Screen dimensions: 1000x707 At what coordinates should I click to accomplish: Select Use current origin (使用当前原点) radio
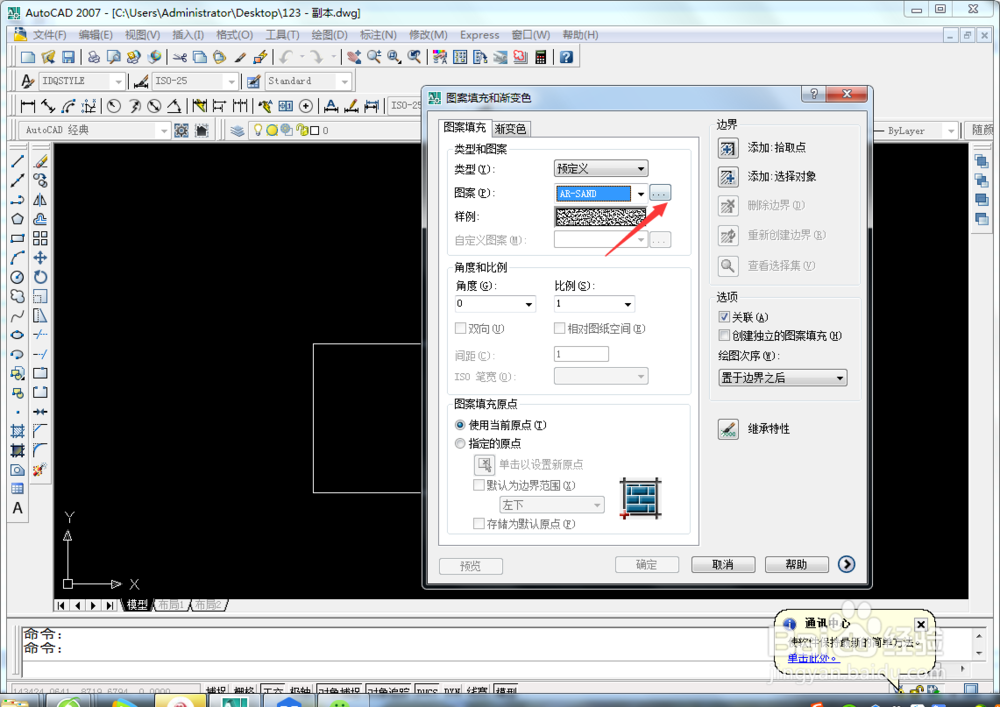[460, 425]
